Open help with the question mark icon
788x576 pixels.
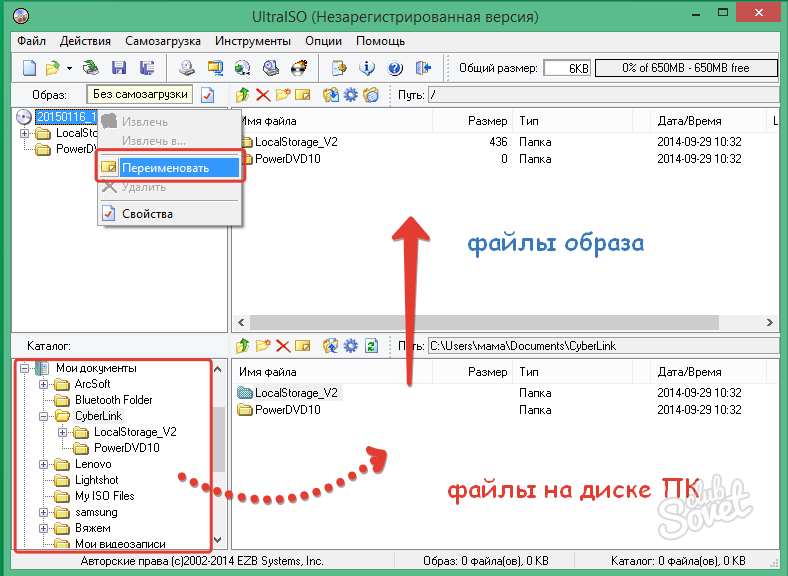(396, 68)
